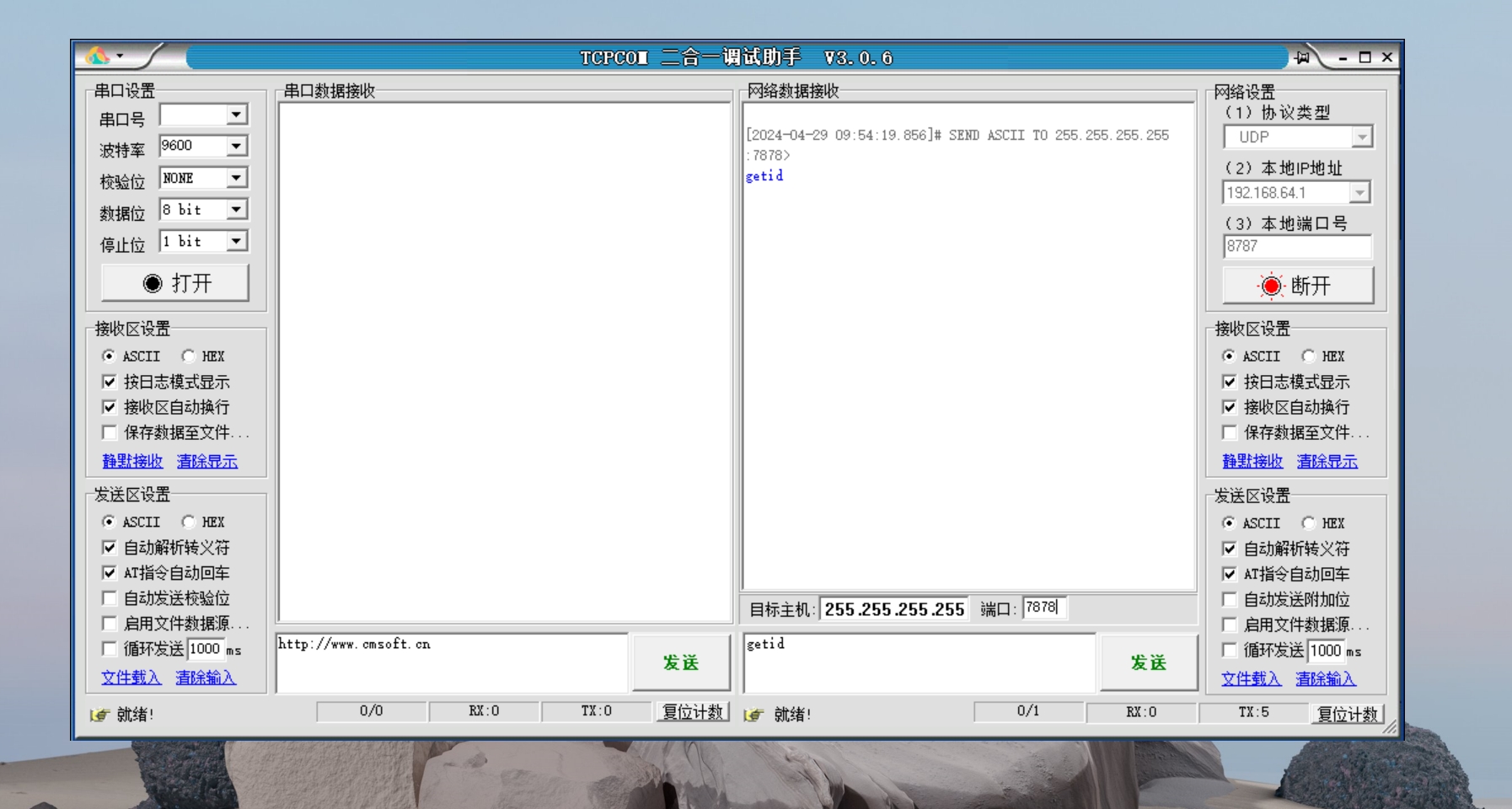Open the app logo menu in title bar
Screen dimensions: 1512x809
(104, 56)
